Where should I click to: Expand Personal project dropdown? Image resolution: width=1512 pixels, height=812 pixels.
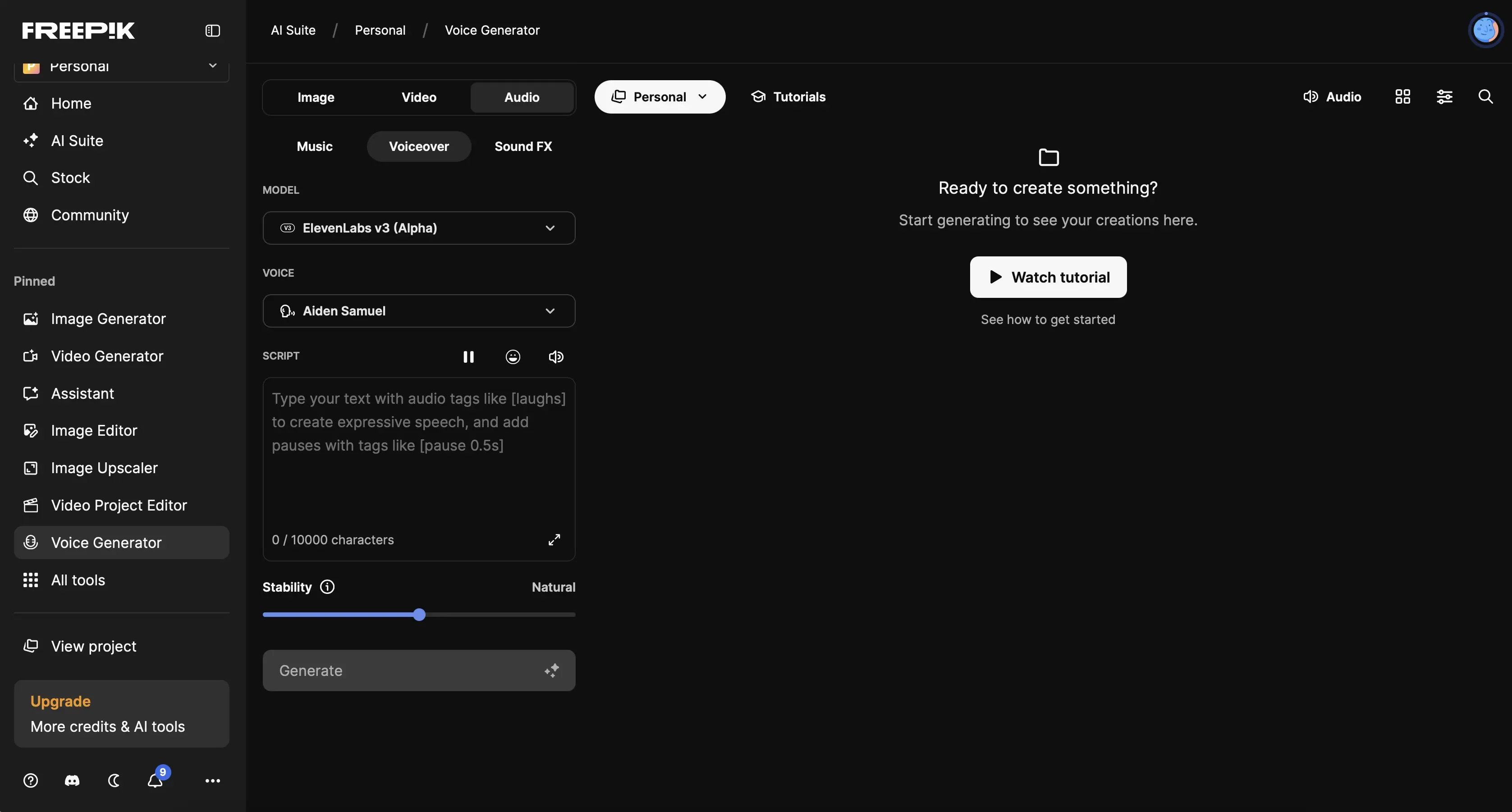(659, 97)
